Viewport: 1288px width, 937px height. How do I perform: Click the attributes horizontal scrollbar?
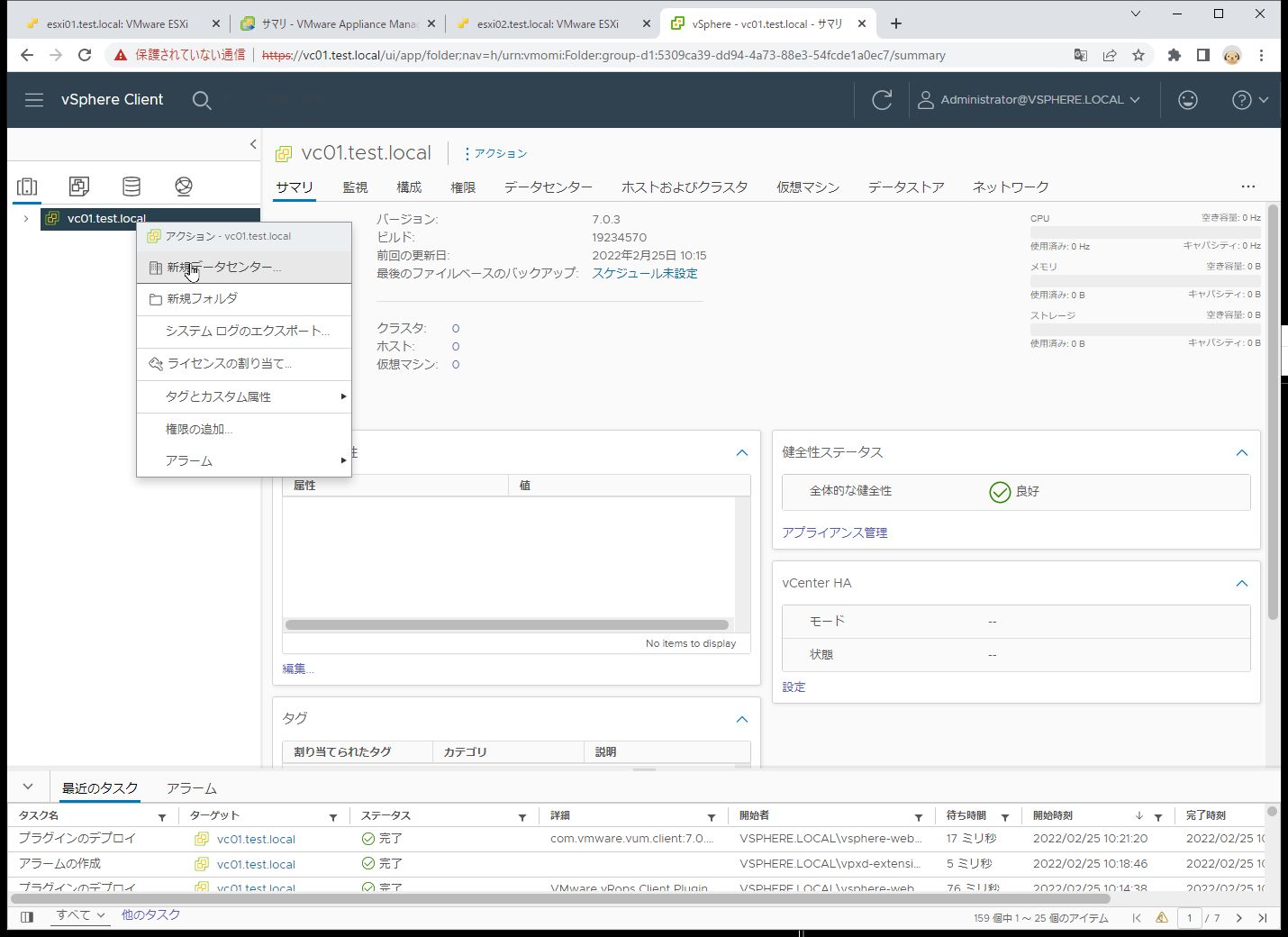pyautogui.click(x=507, y=624)
